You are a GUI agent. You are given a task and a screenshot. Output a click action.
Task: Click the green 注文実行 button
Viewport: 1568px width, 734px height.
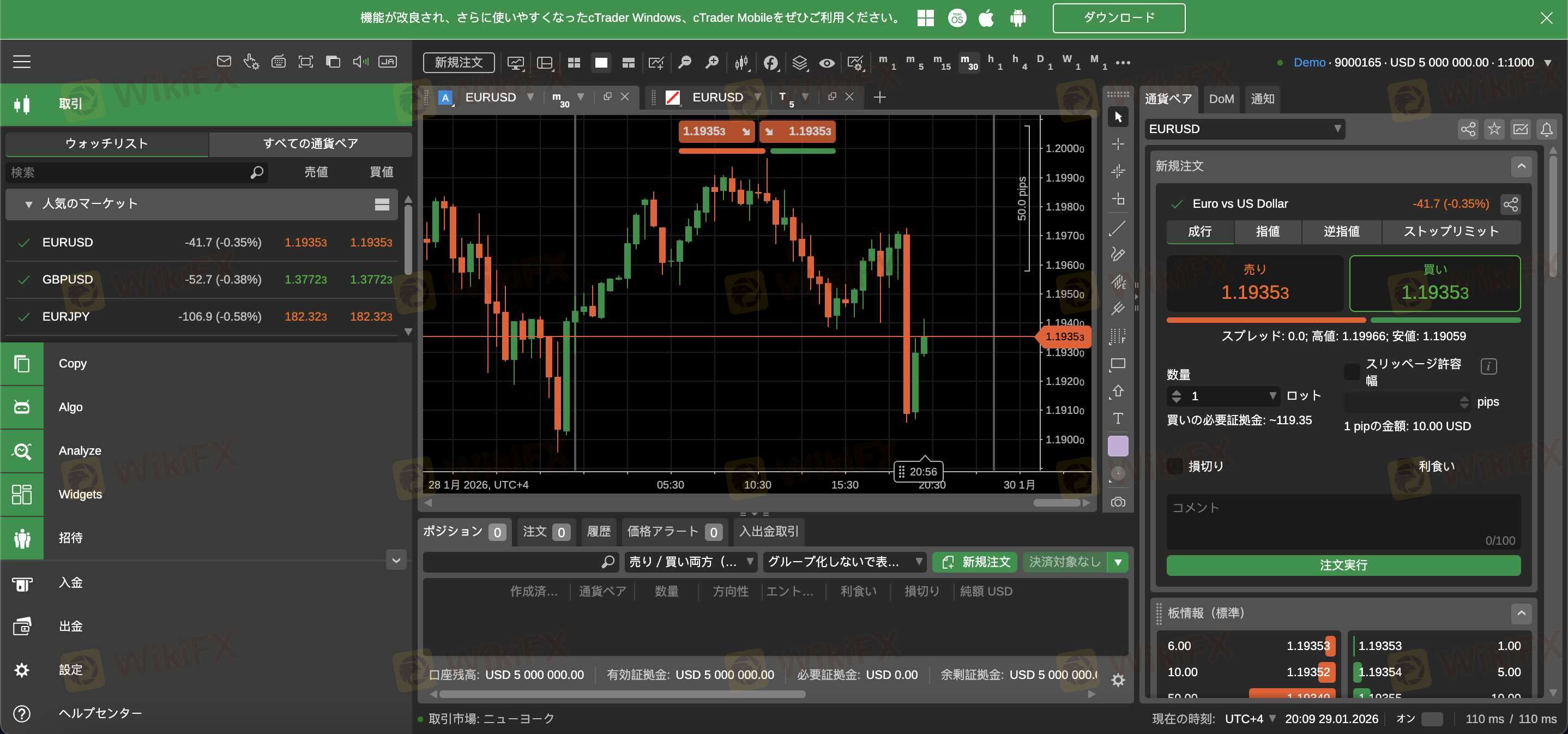point(1343,565)
